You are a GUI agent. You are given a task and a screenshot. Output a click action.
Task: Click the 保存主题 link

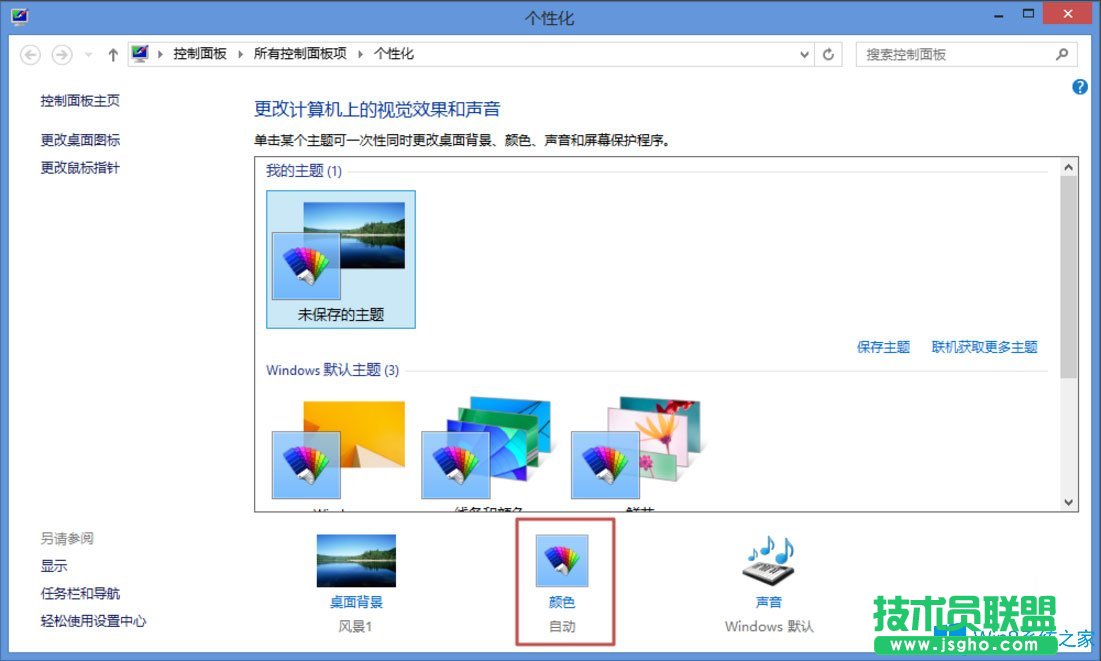point(882,347)
